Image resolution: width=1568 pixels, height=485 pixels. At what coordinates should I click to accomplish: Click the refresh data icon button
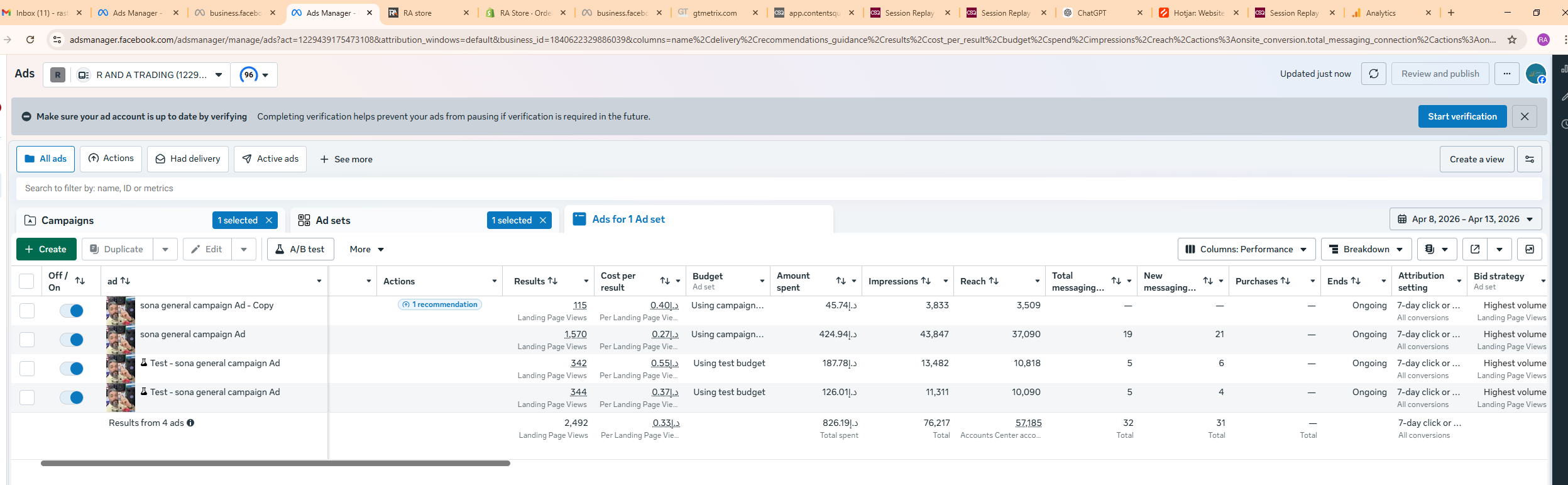(1373, 74)
